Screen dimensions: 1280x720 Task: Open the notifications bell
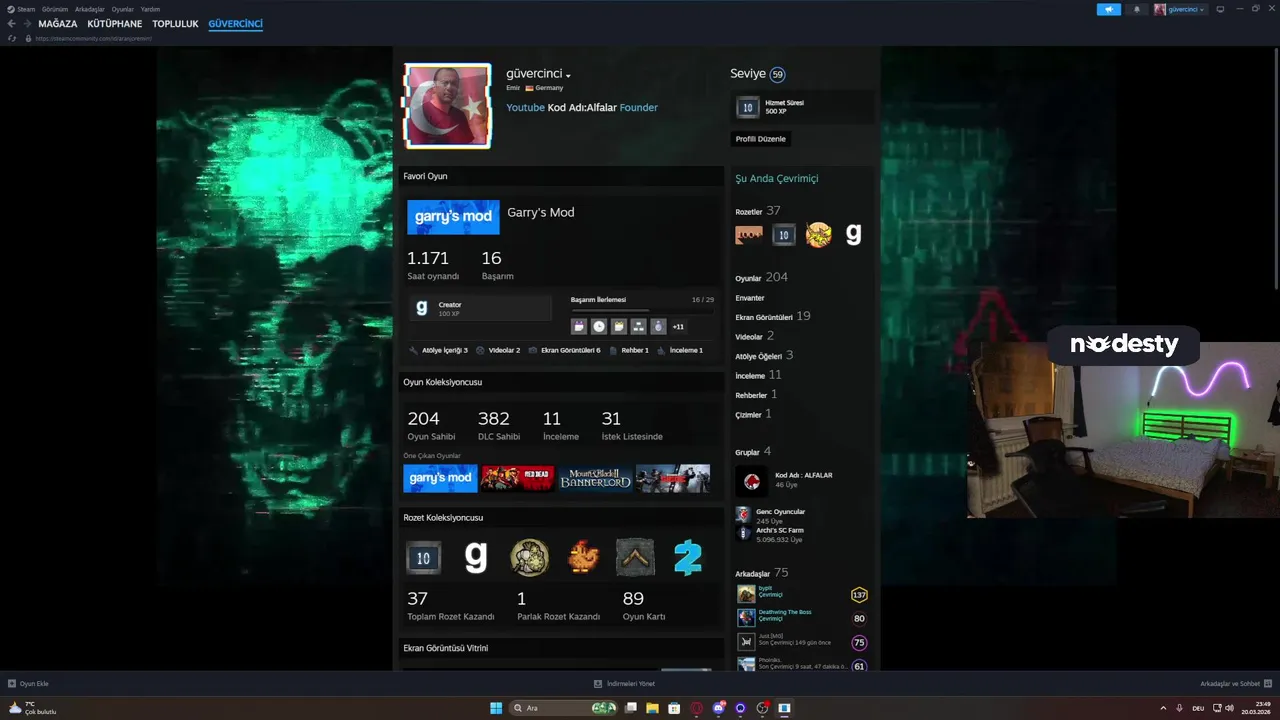[1137, 9]
